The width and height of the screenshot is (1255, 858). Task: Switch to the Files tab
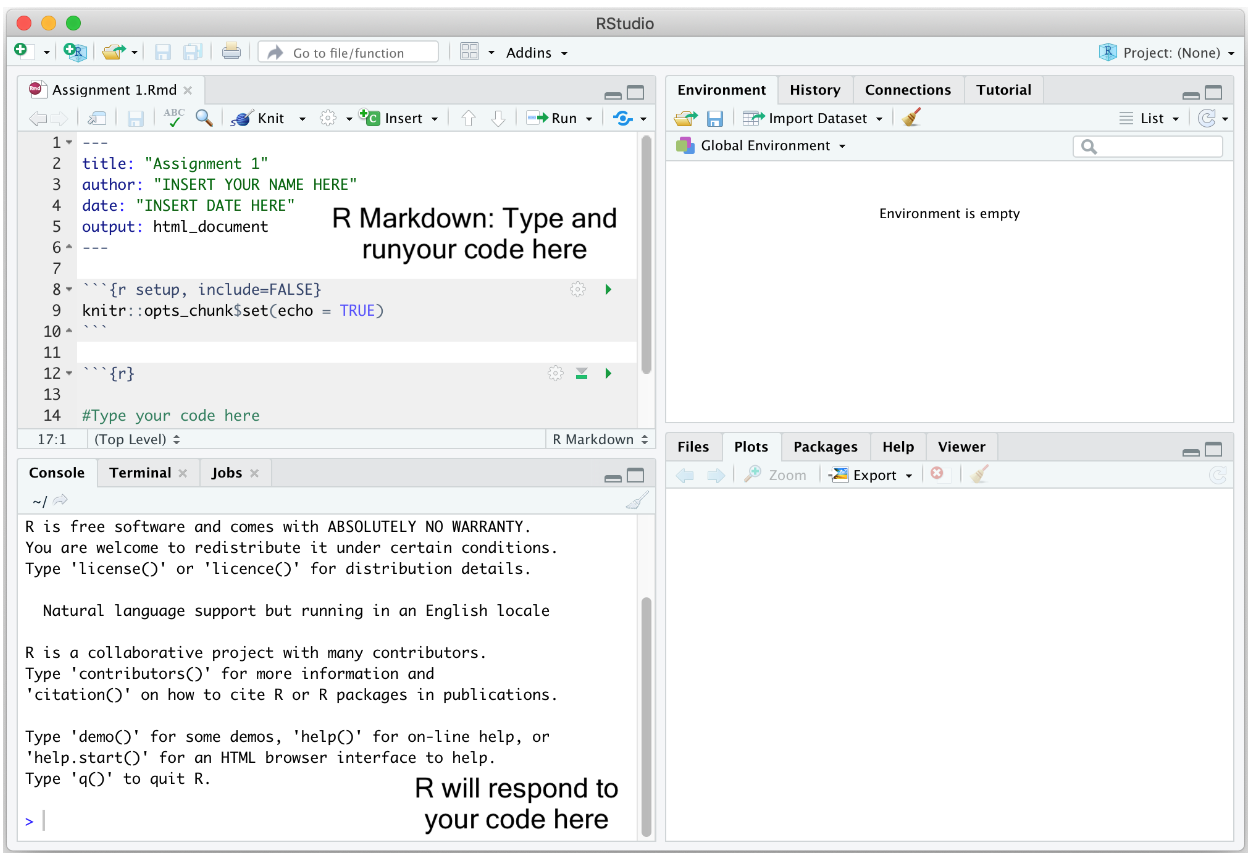click(693, 447)
